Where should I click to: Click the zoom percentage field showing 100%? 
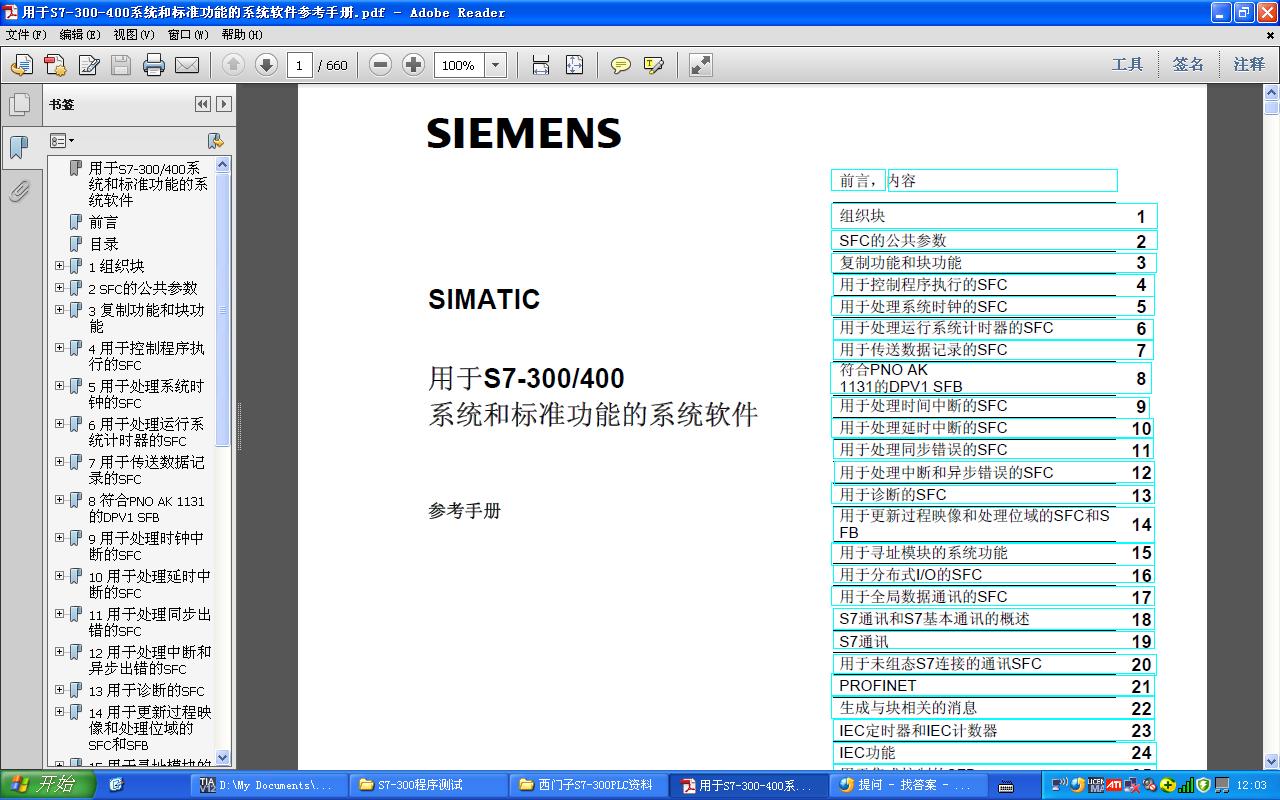click(x=460, y=65)
